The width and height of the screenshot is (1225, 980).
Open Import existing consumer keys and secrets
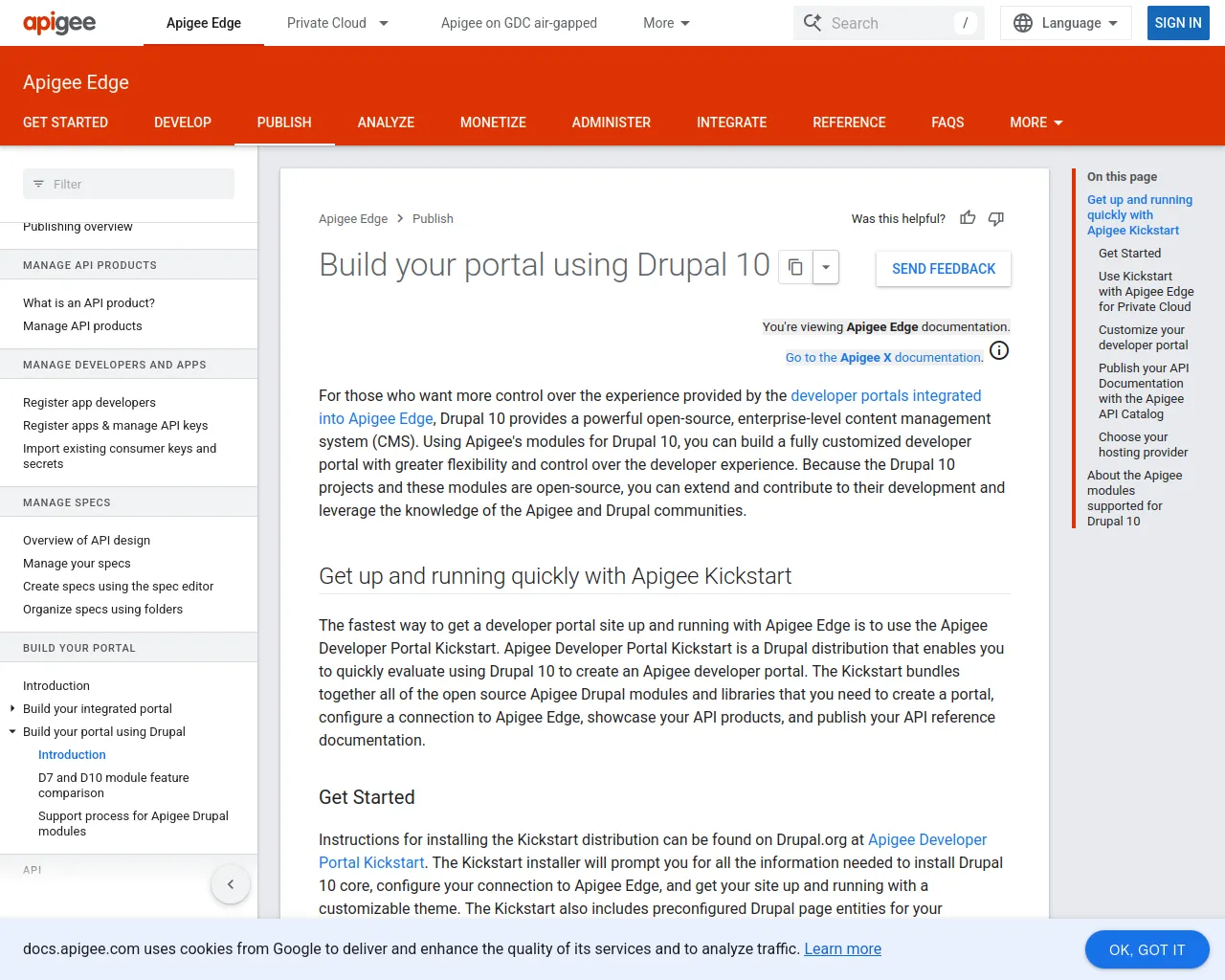click(x=120, y=456)
